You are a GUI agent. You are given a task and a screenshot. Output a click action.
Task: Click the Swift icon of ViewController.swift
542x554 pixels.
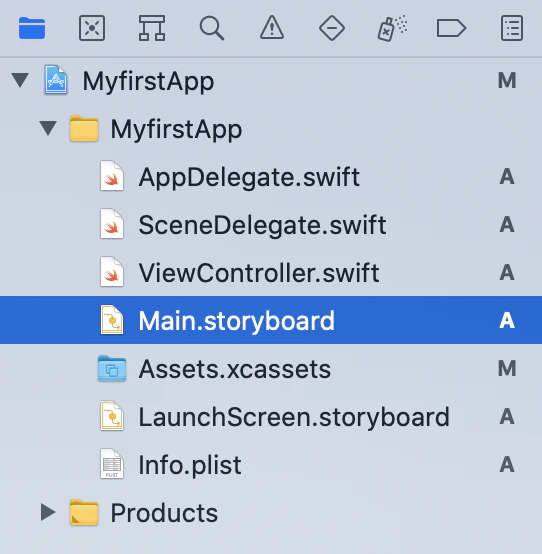click(x=112, y=272)
